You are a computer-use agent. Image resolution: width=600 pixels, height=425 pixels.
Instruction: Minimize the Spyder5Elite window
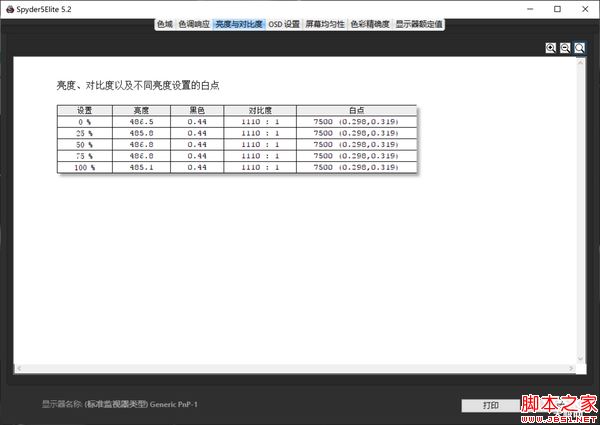pyautogui.click(x=530, y=9)
